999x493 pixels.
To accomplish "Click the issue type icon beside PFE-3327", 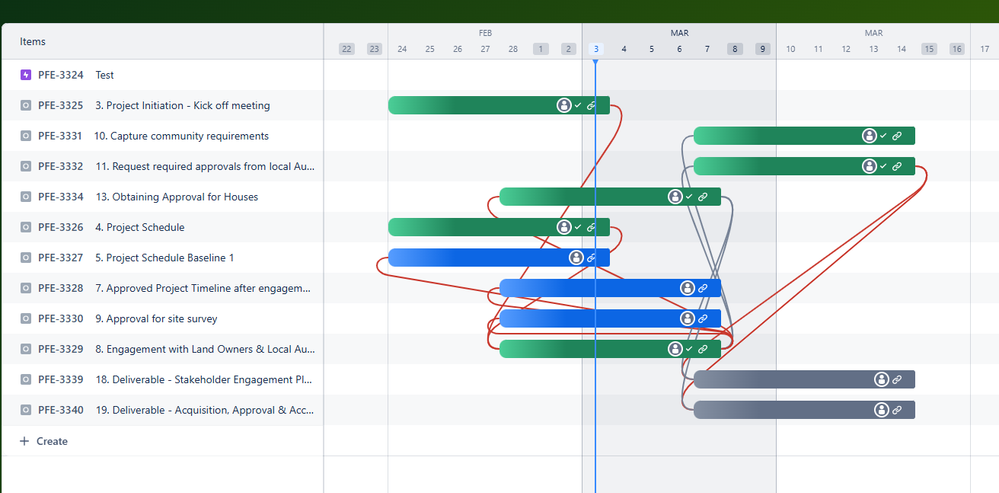I will [x=25, y=258].
